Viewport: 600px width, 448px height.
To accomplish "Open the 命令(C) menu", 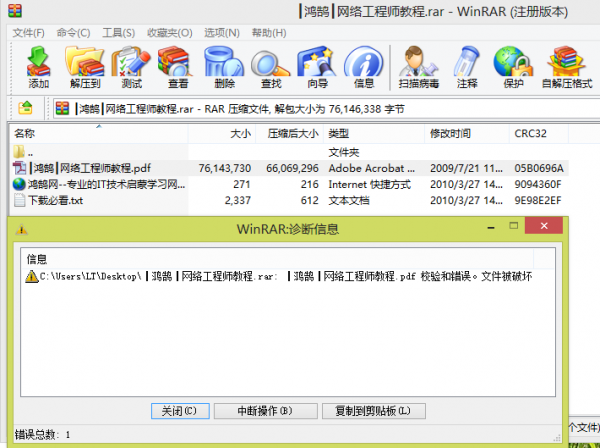I will (73, 33).
